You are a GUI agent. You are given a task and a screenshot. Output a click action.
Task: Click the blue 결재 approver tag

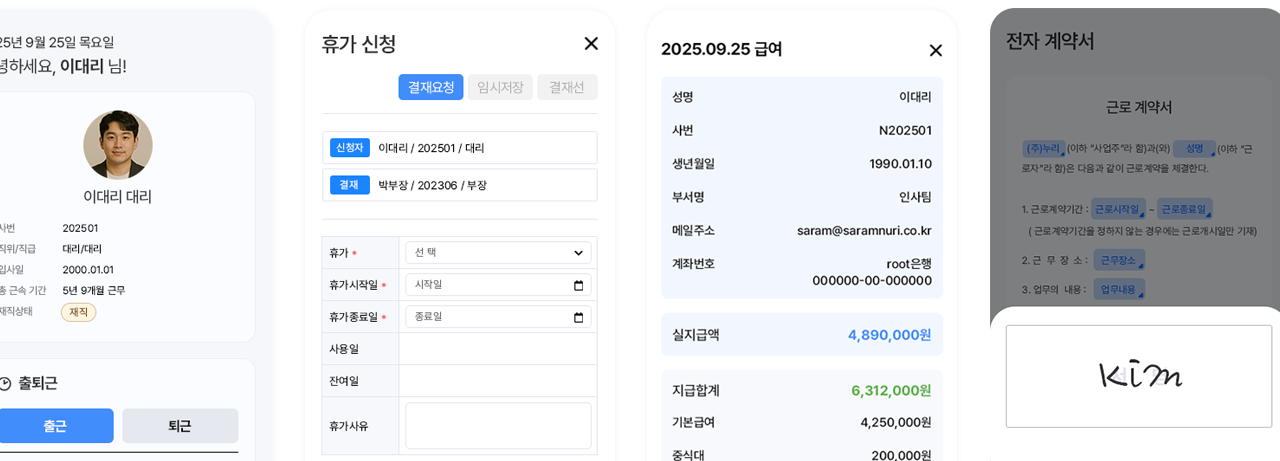pyautogui.click(x=350, y=185)
